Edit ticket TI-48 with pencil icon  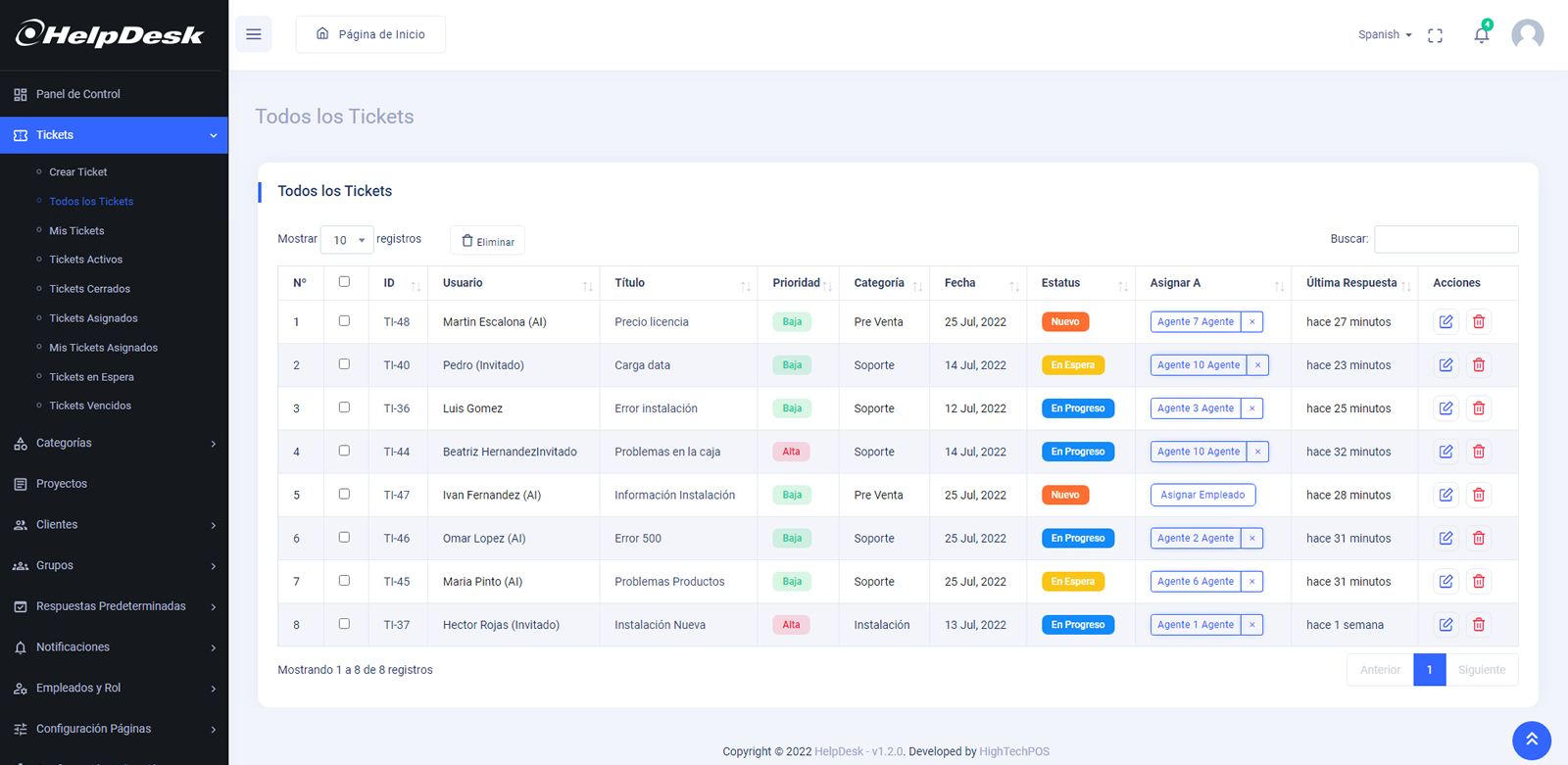[x=1445, y=322]
